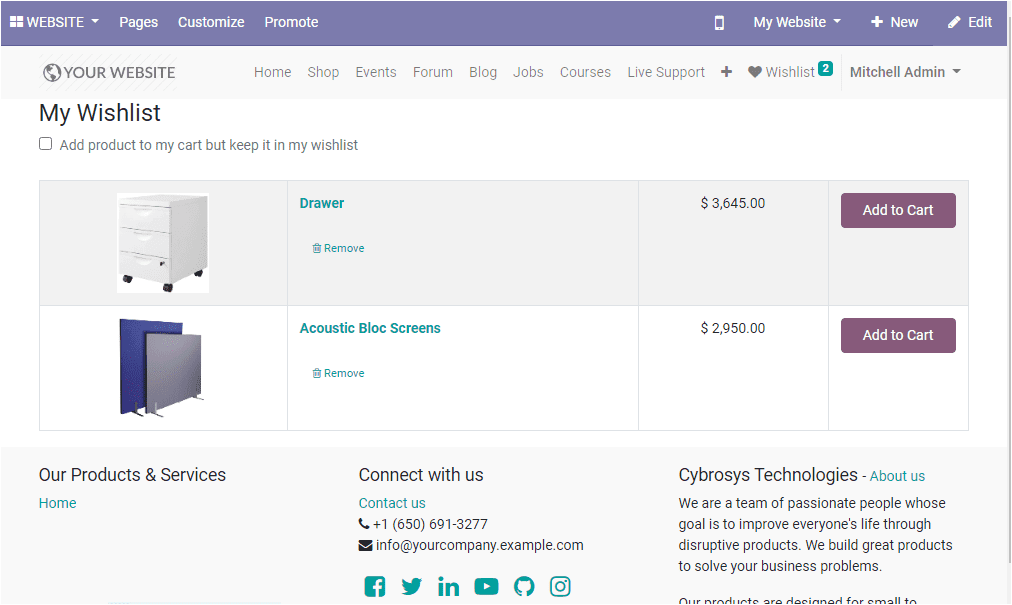
Task: Open the YouTube social icon
Action: point(486,587)
